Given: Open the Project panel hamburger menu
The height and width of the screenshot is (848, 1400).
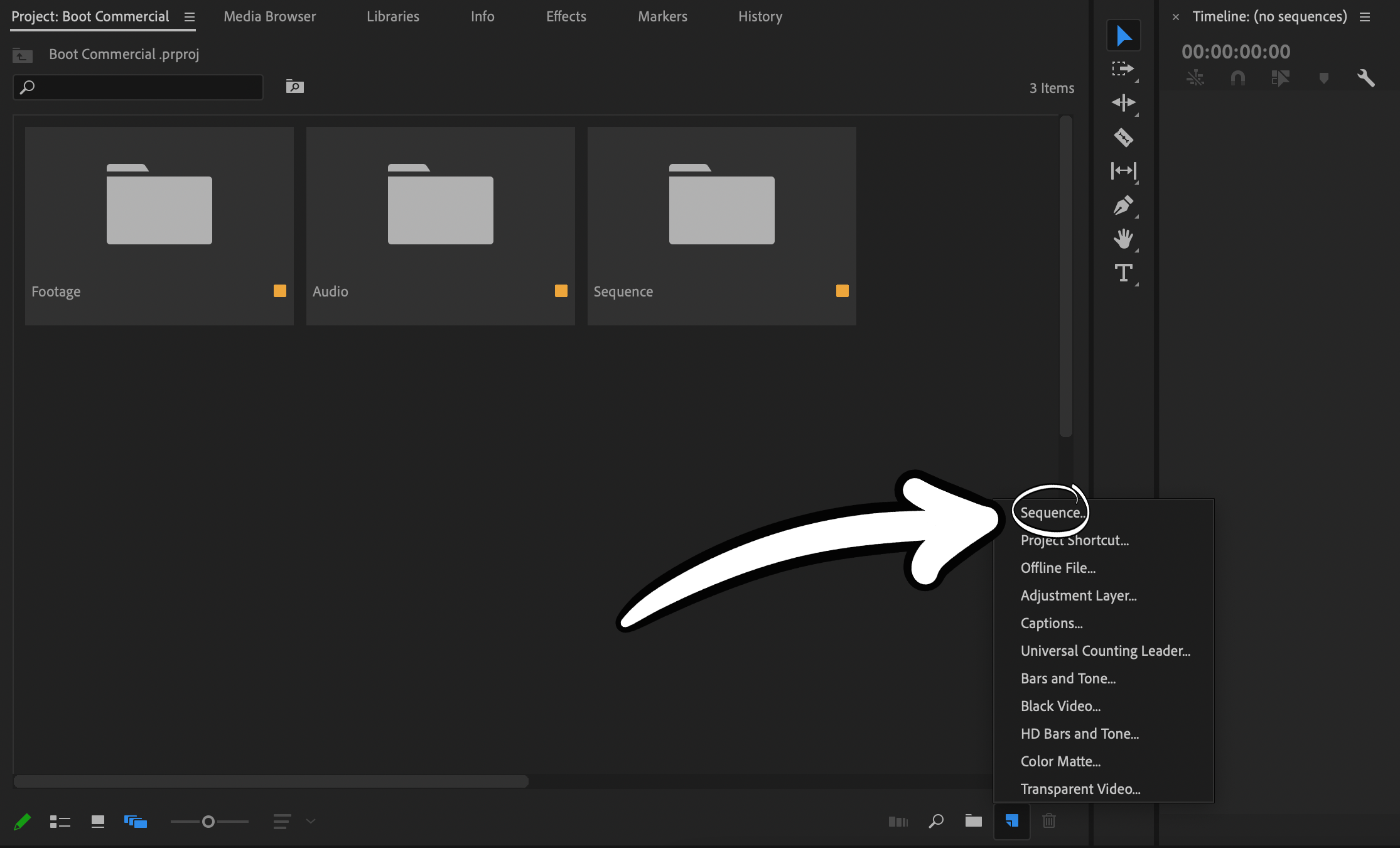Looking at the screenshot, I should tap(189, 17).
